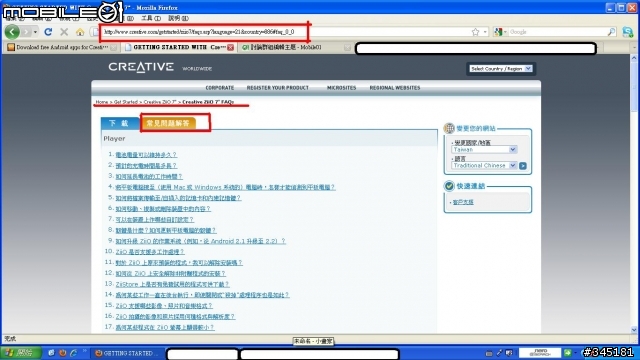
Task: Click the REGIONAL WEBSITES navigation item
Action: (395, 88)
